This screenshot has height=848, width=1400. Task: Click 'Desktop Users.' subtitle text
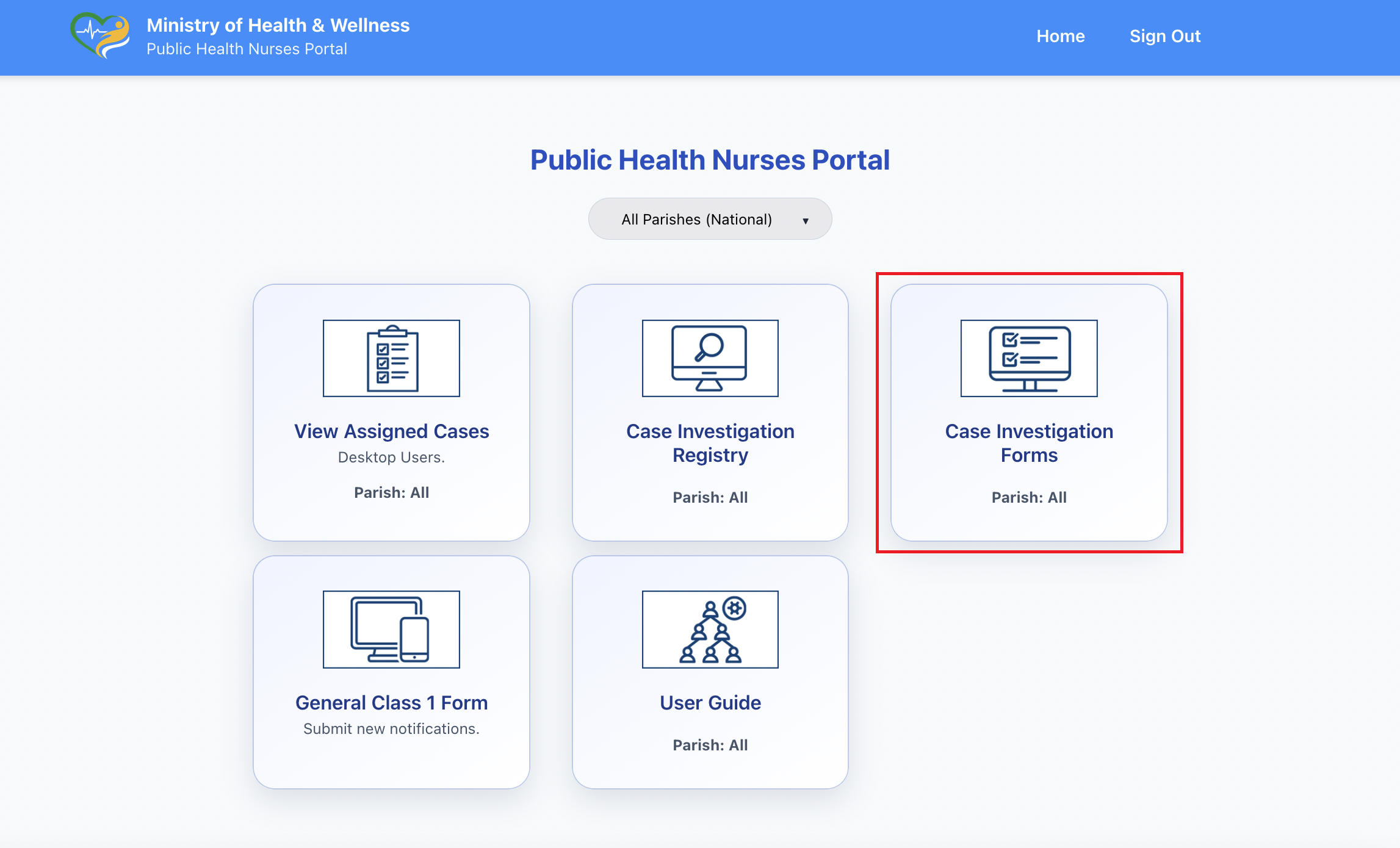(x=391, y=457)
